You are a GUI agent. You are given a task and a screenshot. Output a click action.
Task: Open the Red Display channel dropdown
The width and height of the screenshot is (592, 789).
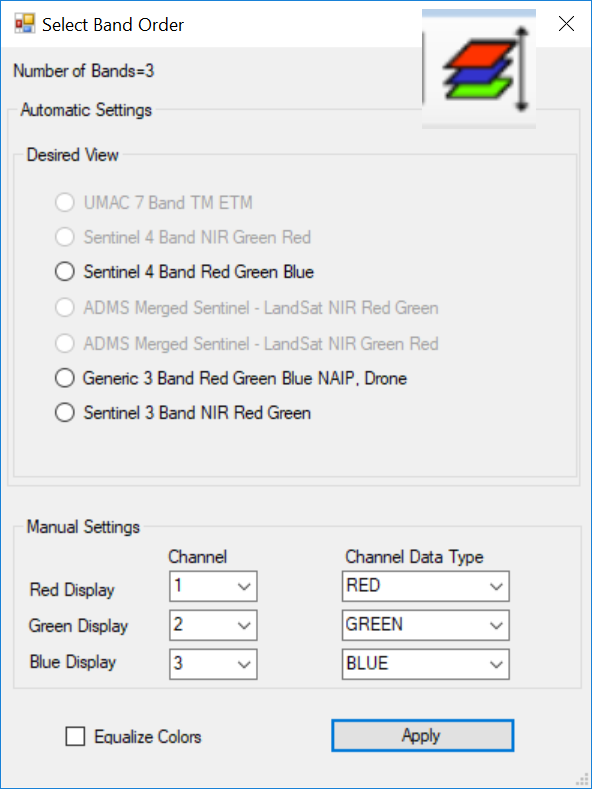[213, 586]
